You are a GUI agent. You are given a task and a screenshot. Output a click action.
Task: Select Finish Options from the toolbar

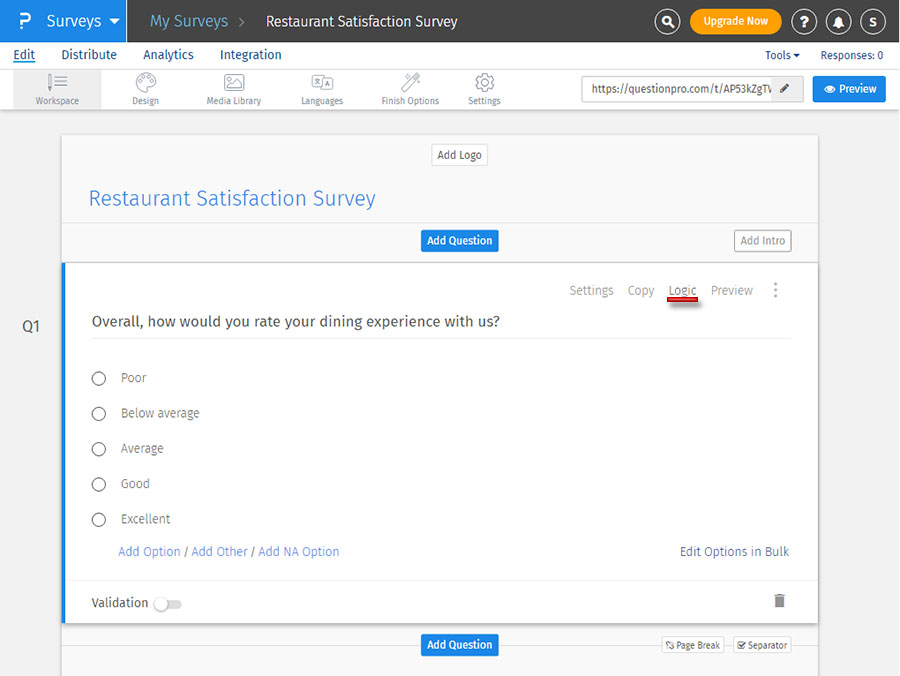409,89
